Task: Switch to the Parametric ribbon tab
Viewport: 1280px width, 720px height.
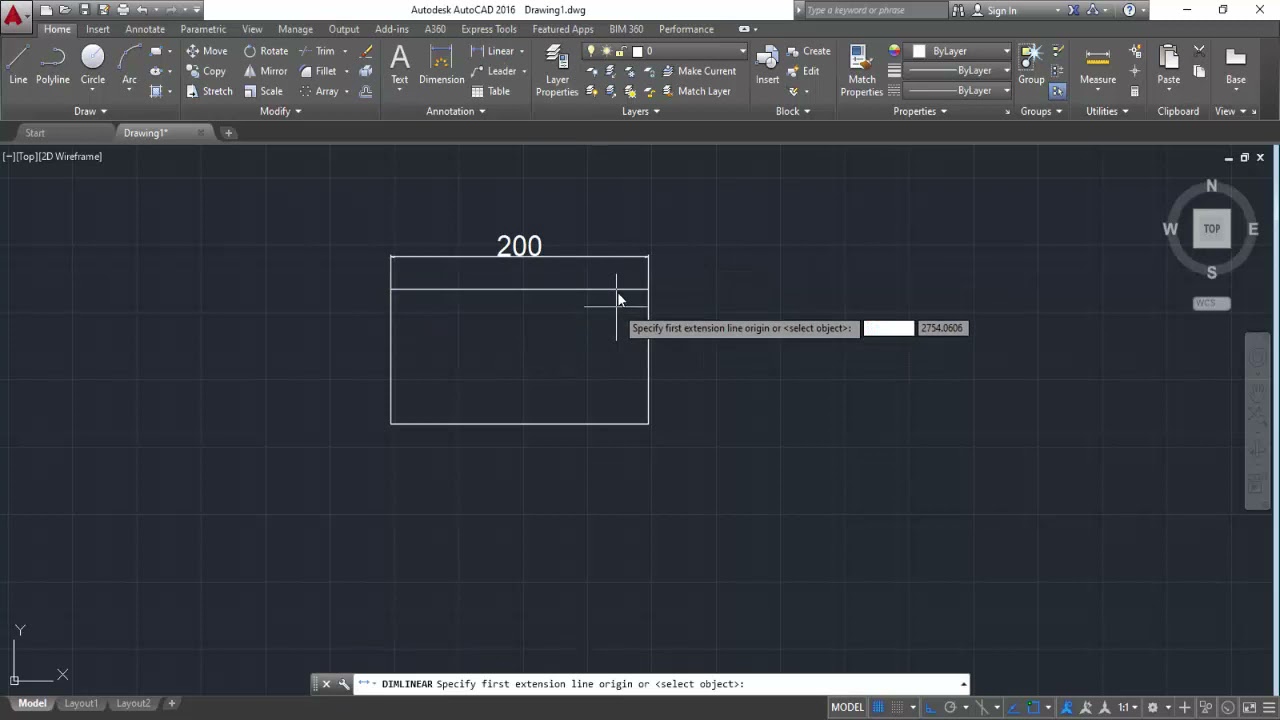Action: click(203, 29)
